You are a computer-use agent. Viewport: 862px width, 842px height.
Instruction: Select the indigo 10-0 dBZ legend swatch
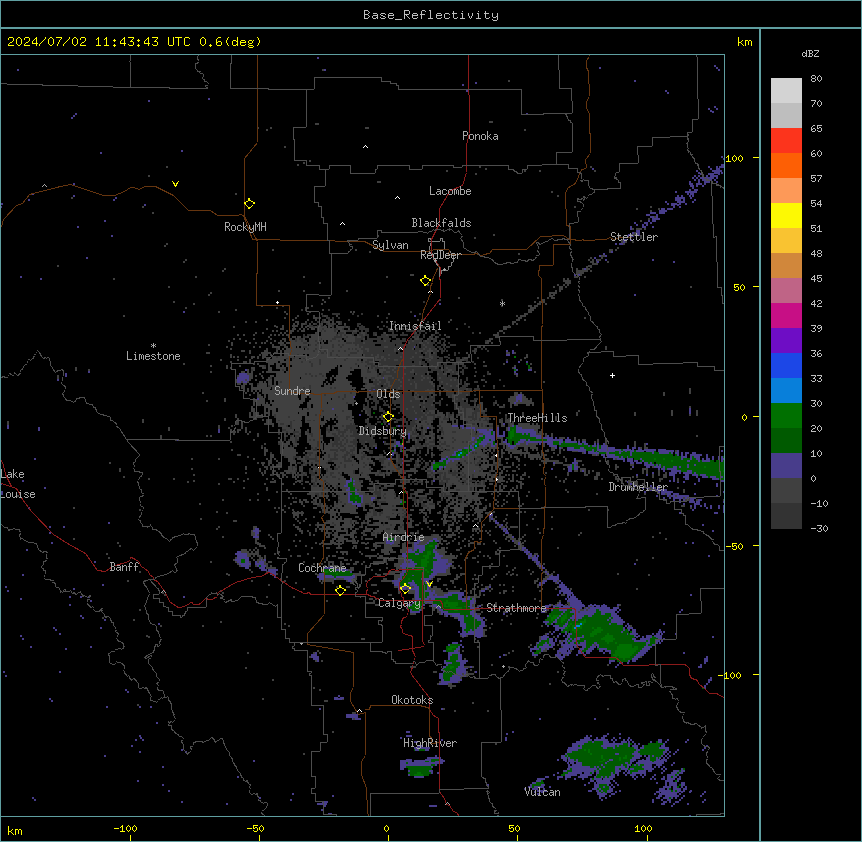786,466
